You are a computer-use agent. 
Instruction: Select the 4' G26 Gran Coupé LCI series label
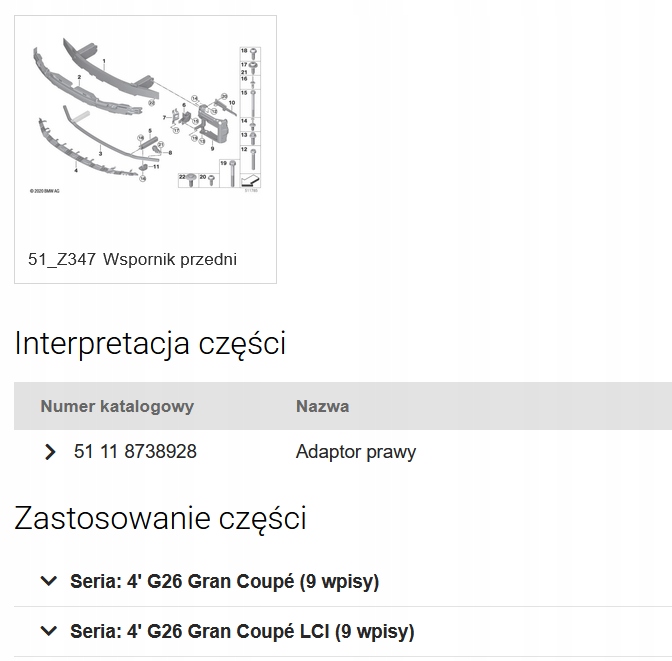tap(242, 632)
